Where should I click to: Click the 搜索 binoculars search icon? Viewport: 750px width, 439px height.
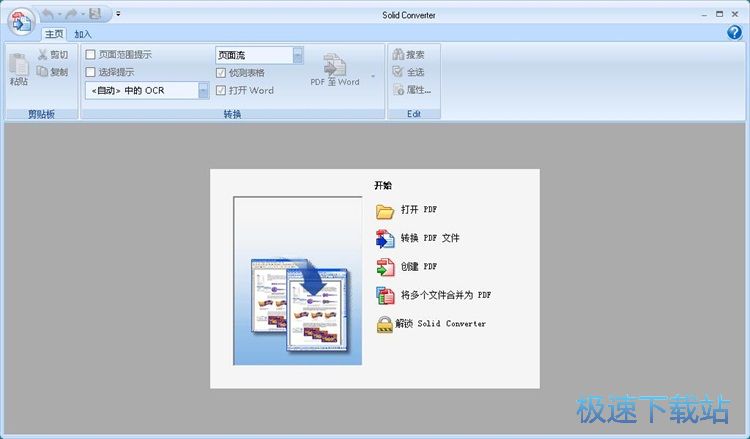click(x=398, y=55)
